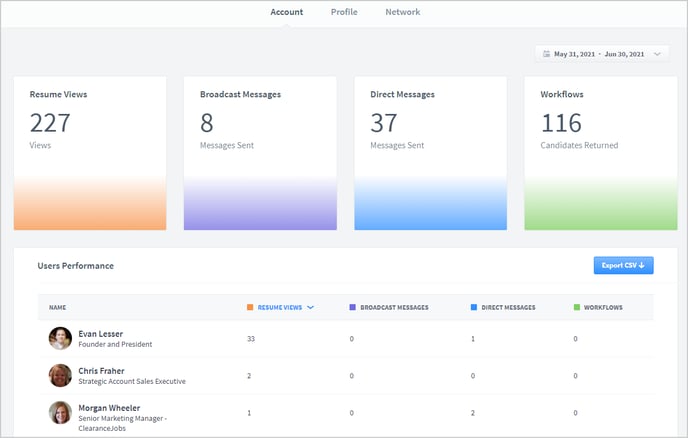Click the Export CSV button

pos(624,266)
